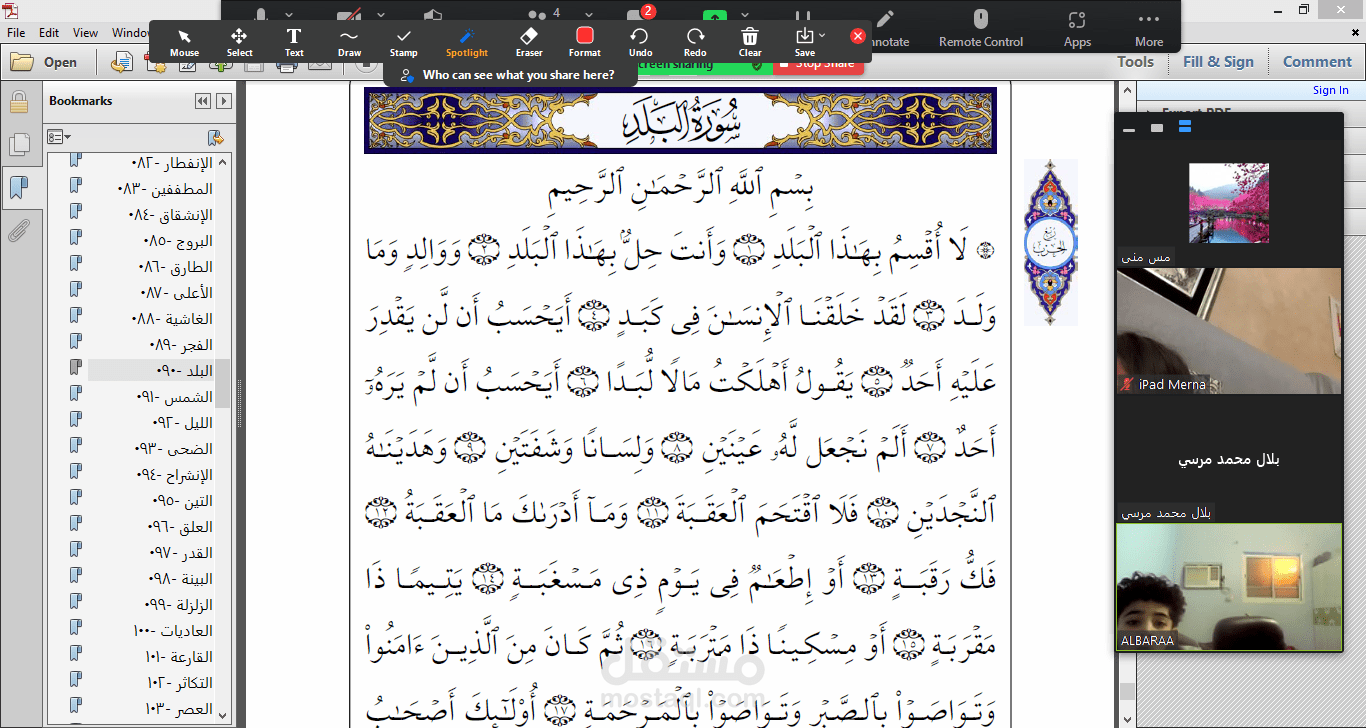Open bookmark الليل -٠٩٢
This screenshot has height=728, width=1366.
[182, 423]
